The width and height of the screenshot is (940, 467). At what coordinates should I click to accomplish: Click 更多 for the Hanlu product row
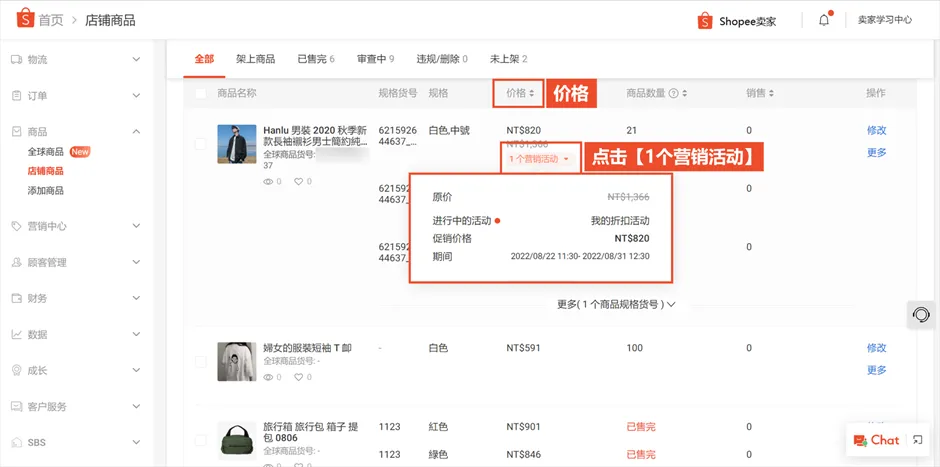tap(876, 152)
